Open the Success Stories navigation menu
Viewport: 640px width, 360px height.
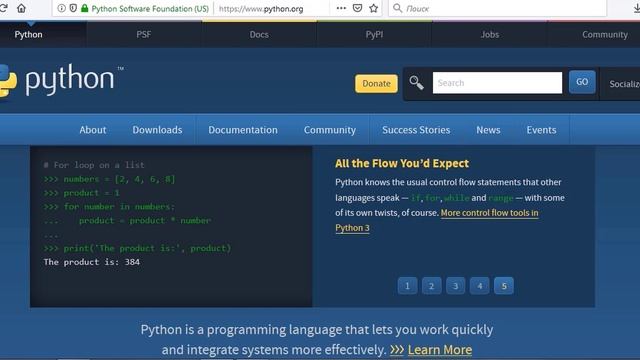point(416,130)
